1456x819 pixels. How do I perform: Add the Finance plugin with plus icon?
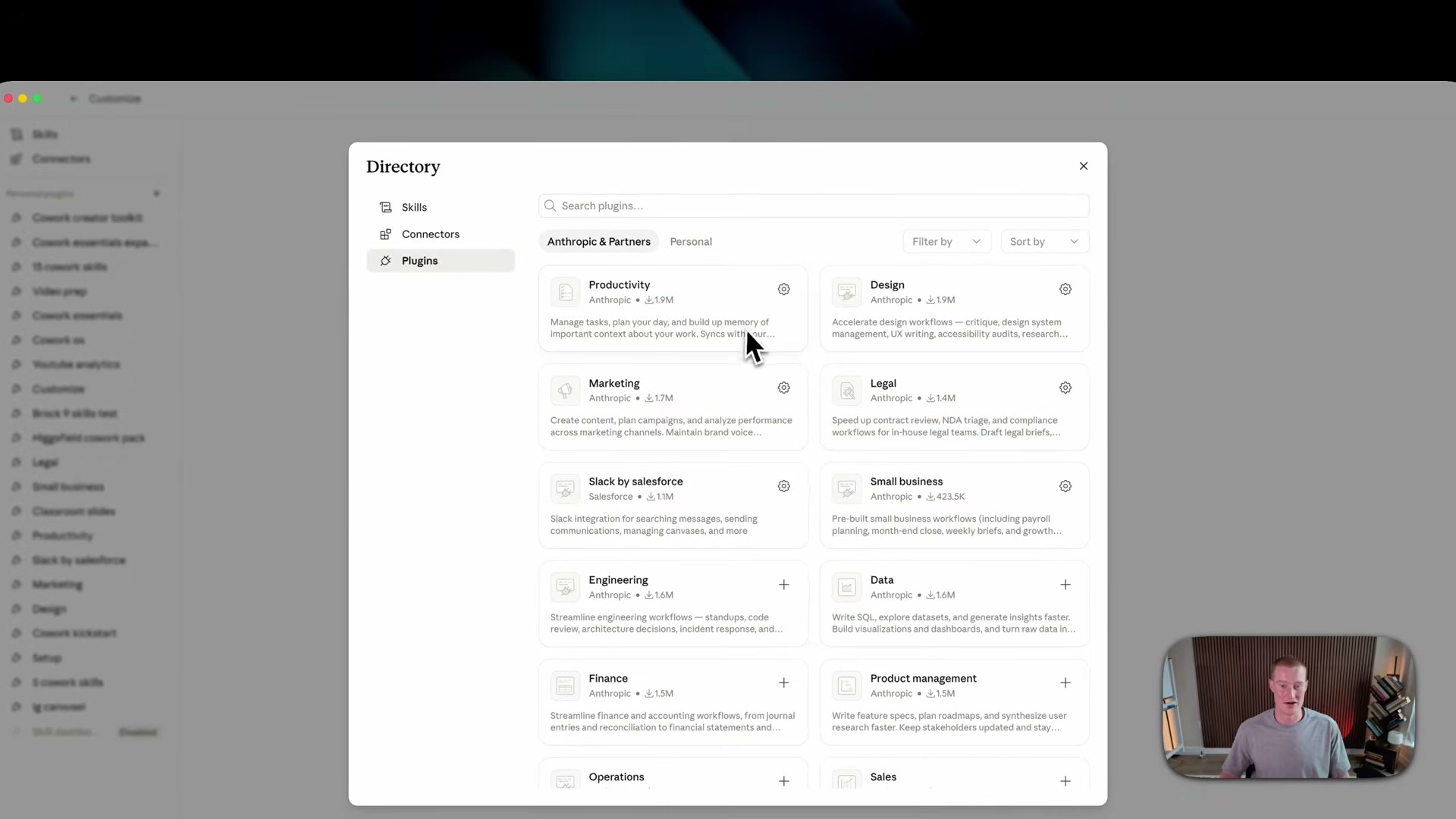click(784, 682)
